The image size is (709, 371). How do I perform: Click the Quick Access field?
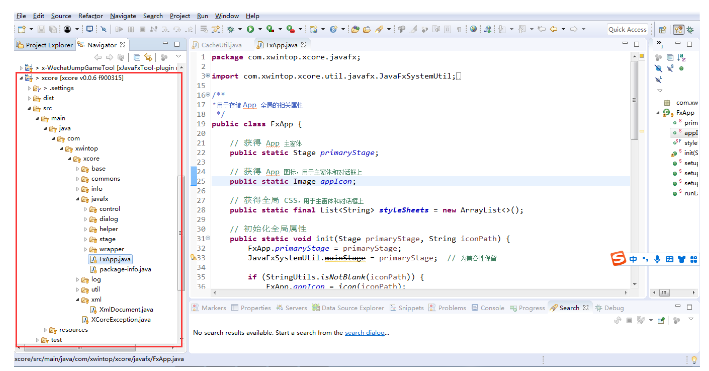pyautogui.click(x=628, y=29)
